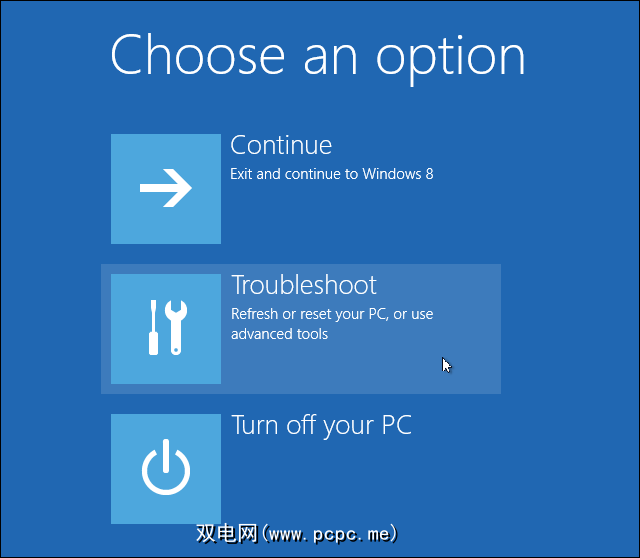Select the Turn off your PC label
The image size is (640, 558).
(x=322, y=426)
